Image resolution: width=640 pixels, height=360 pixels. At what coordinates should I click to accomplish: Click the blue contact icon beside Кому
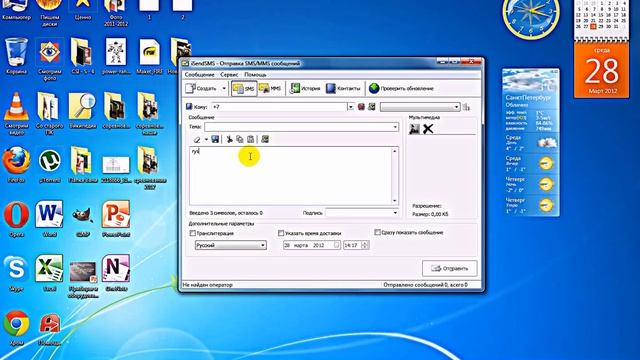pos(189,107)
